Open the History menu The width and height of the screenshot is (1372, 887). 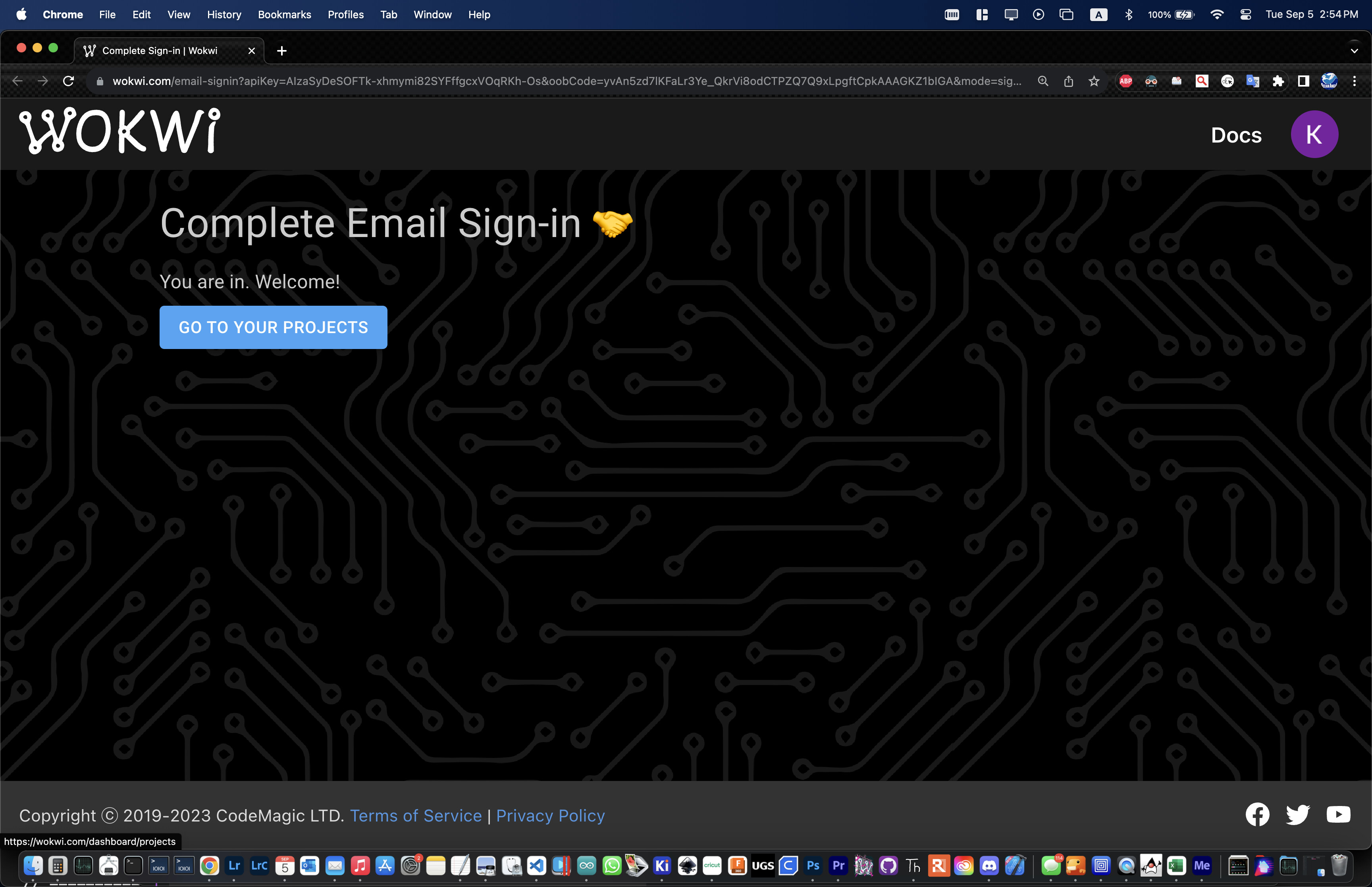pos(224,14)
